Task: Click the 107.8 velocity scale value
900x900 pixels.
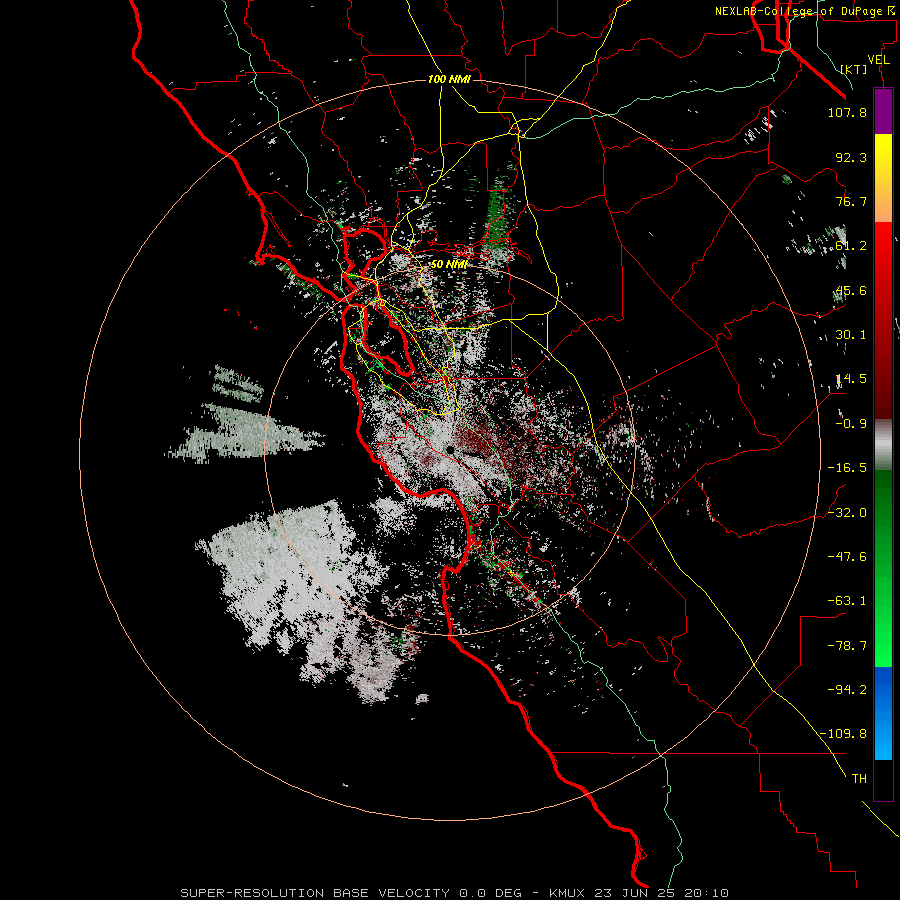Action: click(x=847, y=112)
